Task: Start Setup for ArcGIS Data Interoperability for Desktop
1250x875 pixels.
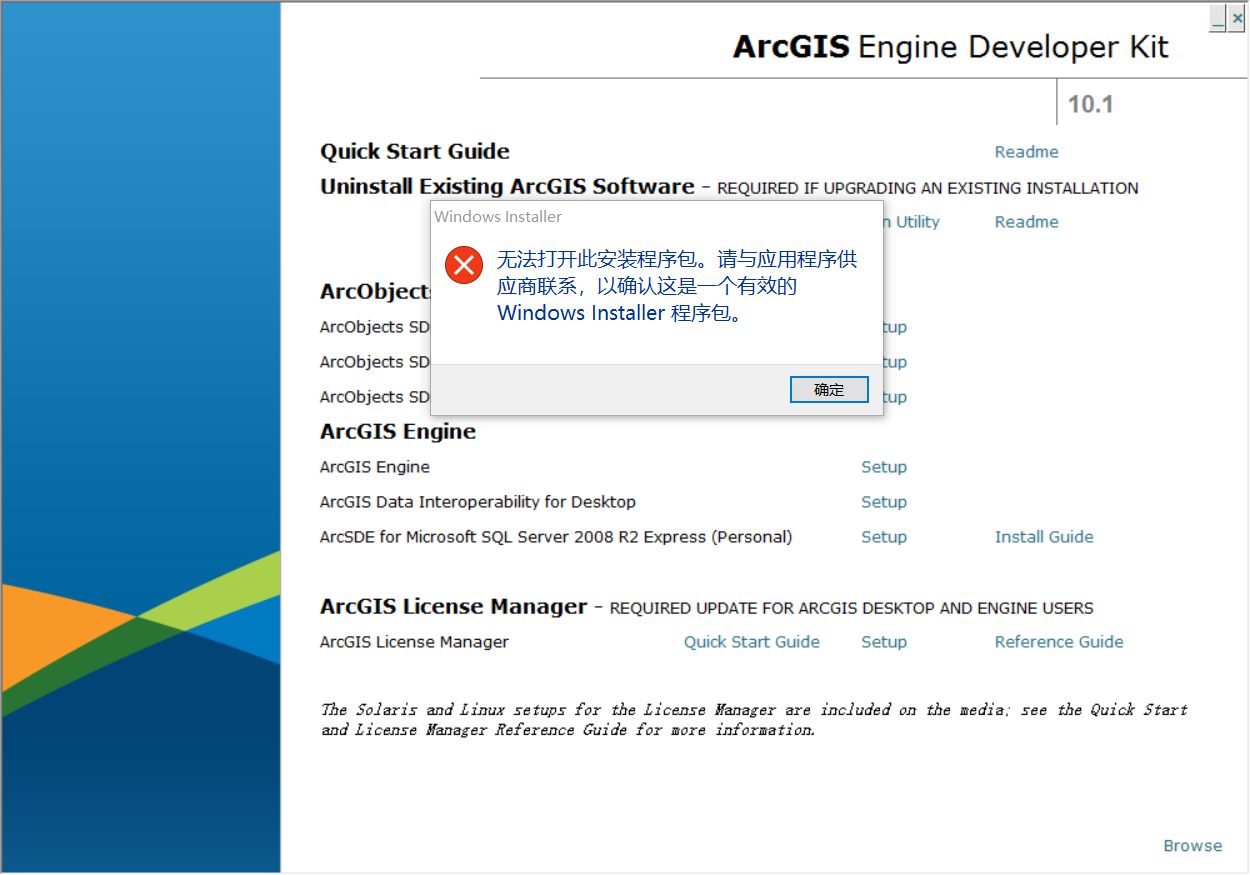Action: (x=884, y=502)
